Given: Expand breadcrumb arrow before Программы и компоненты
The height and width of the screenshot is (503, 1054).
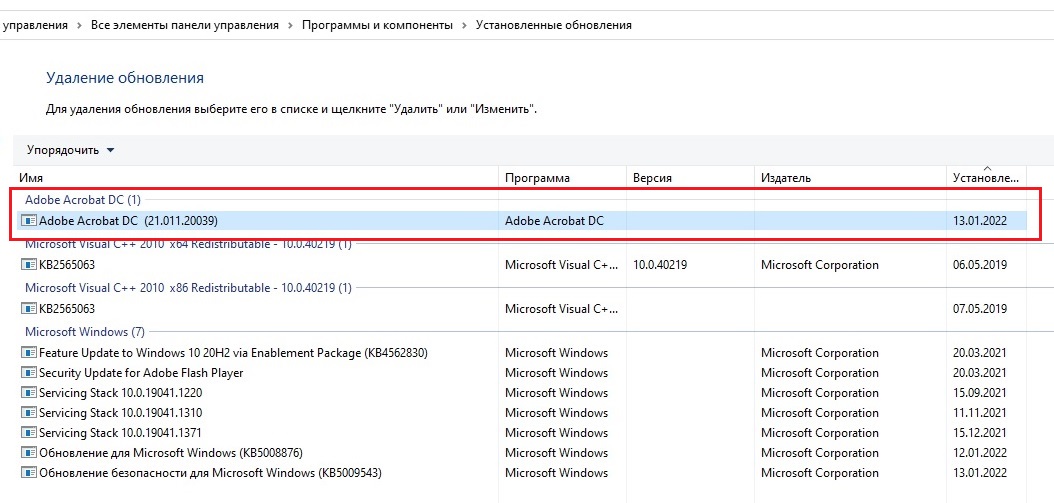Looking at the screenshot, I should pos(290,26).
